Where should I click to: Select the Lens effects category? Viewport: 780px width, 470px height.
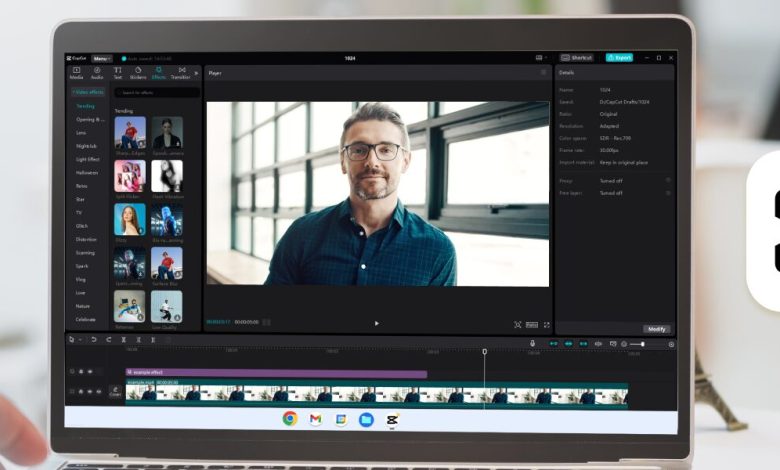click(x=81, y=133)
